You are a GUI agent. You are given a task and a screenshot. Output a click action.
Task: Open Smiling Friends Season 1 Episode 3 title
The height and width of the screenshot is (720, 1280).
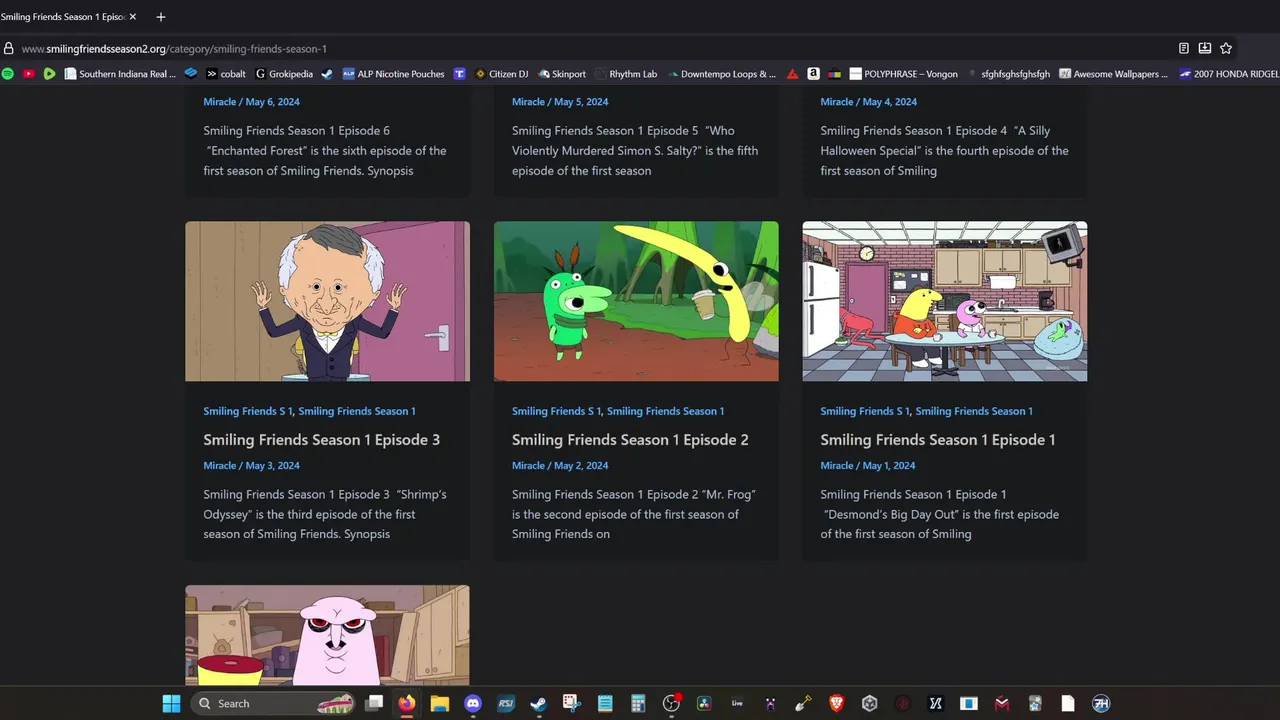(322, 440)
